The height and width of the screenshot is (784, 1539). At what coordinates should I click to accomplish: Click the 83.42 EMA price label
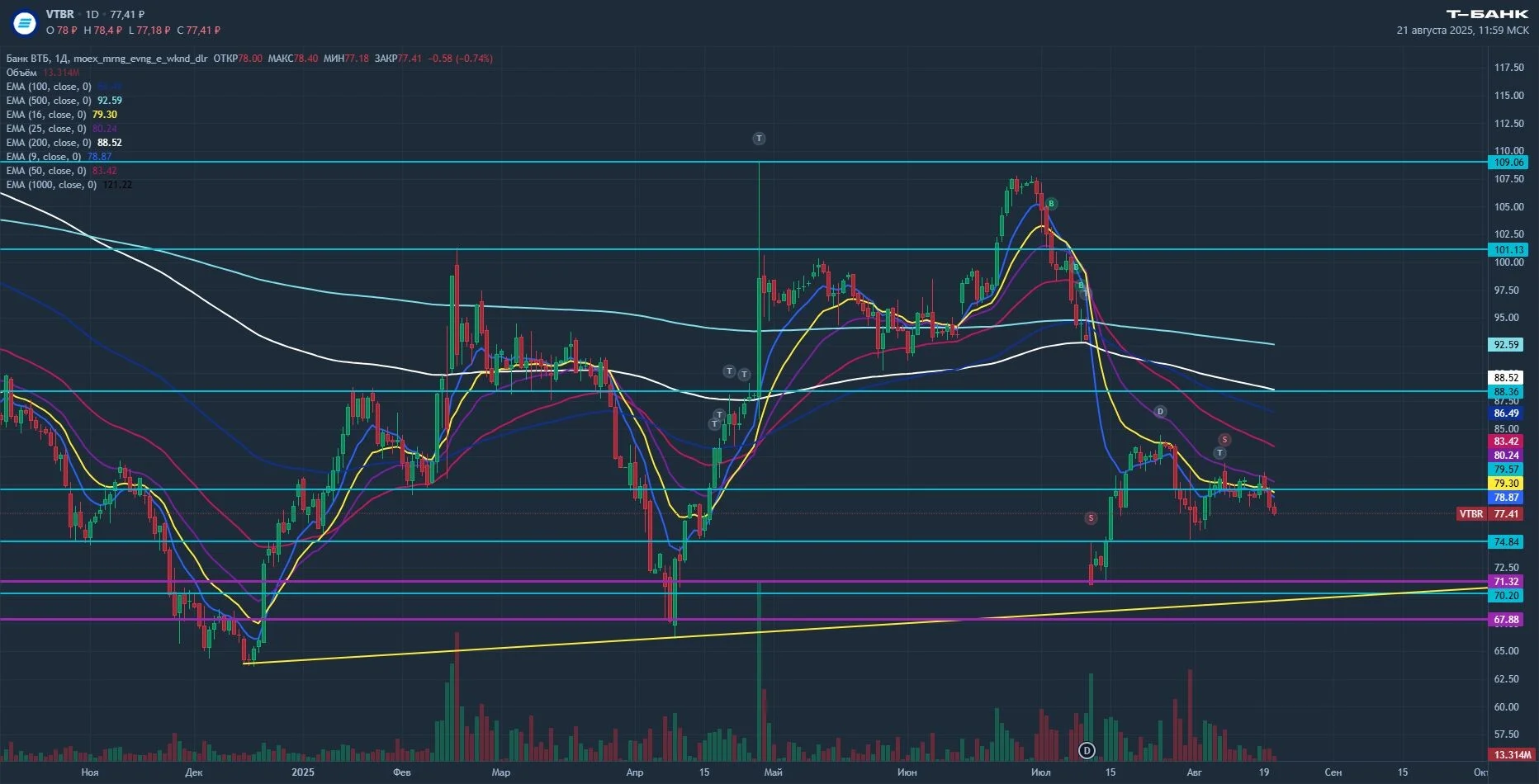(1506, 442)
